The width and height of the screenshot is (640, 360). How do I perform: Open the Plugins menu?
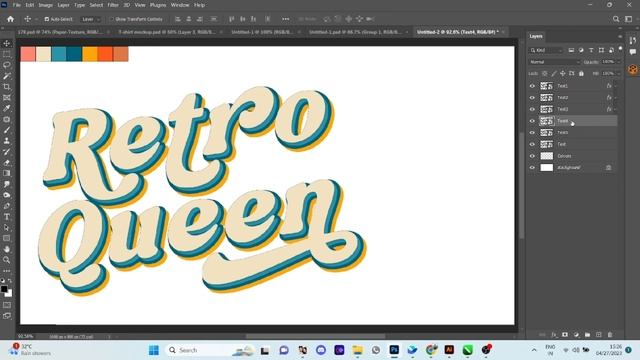(158, 5)
